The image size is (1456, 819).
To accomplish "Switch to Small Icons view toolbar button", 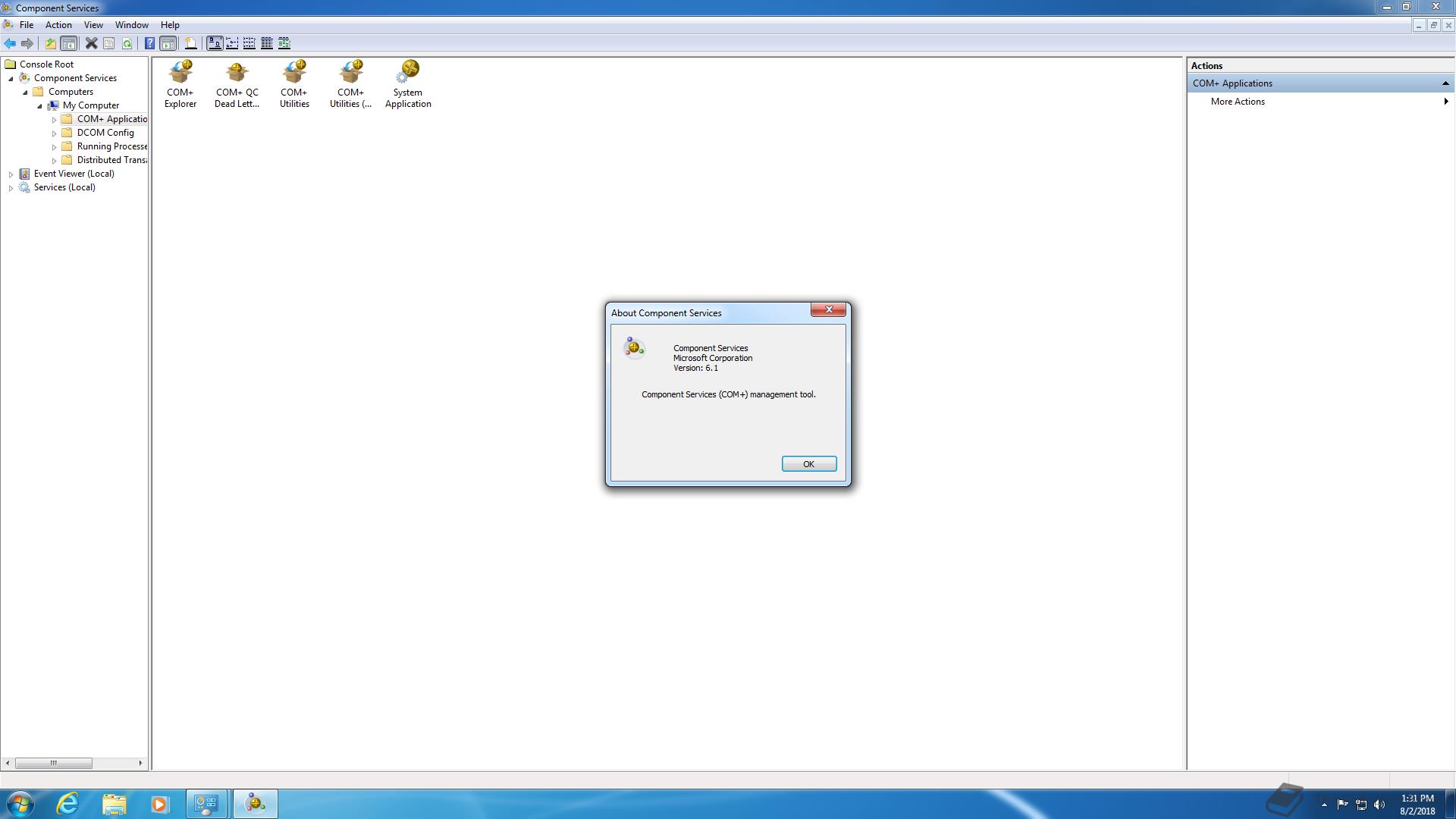I will tap(232, 43).
